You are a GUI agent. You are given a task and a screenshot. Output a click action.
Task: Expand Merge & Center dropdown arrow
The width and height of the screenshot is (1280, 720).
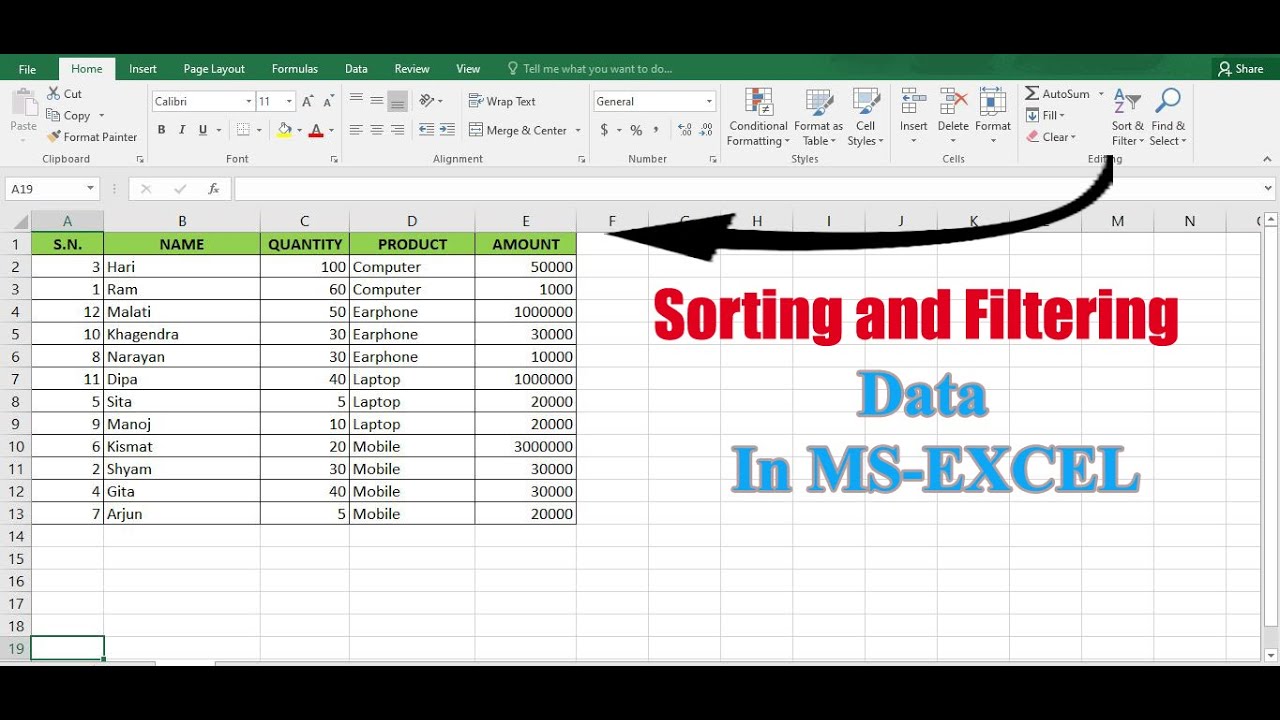577,130
